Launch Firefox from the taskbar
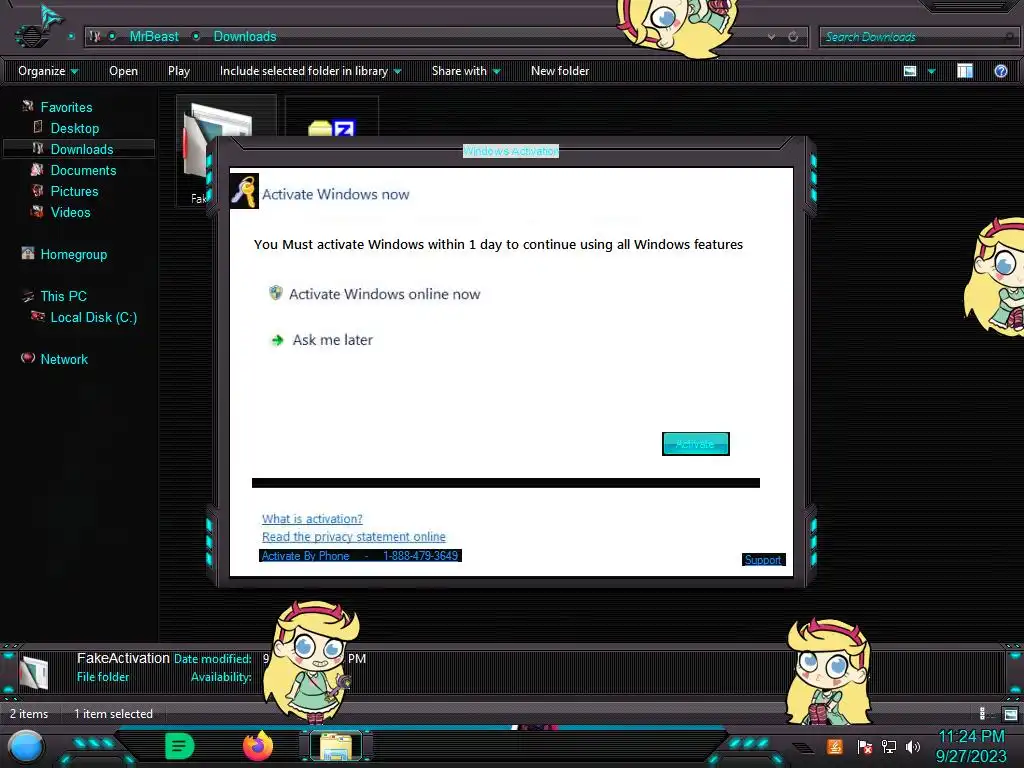 click(258, 746)
